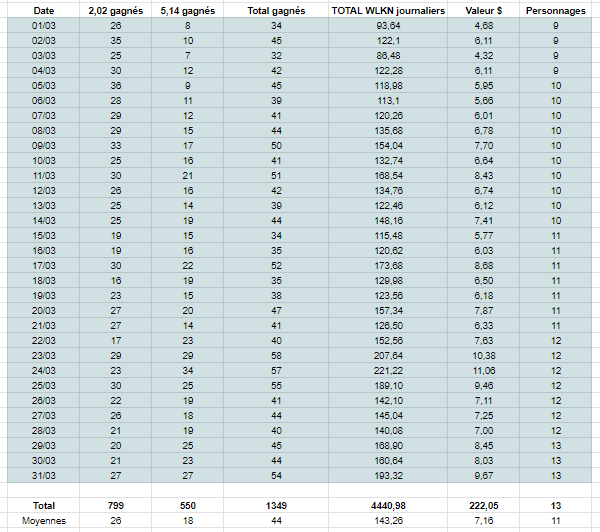Click WLKN value 134,76 on 12/03
Viewport: 600px width, 532px height.
point(388,191)
